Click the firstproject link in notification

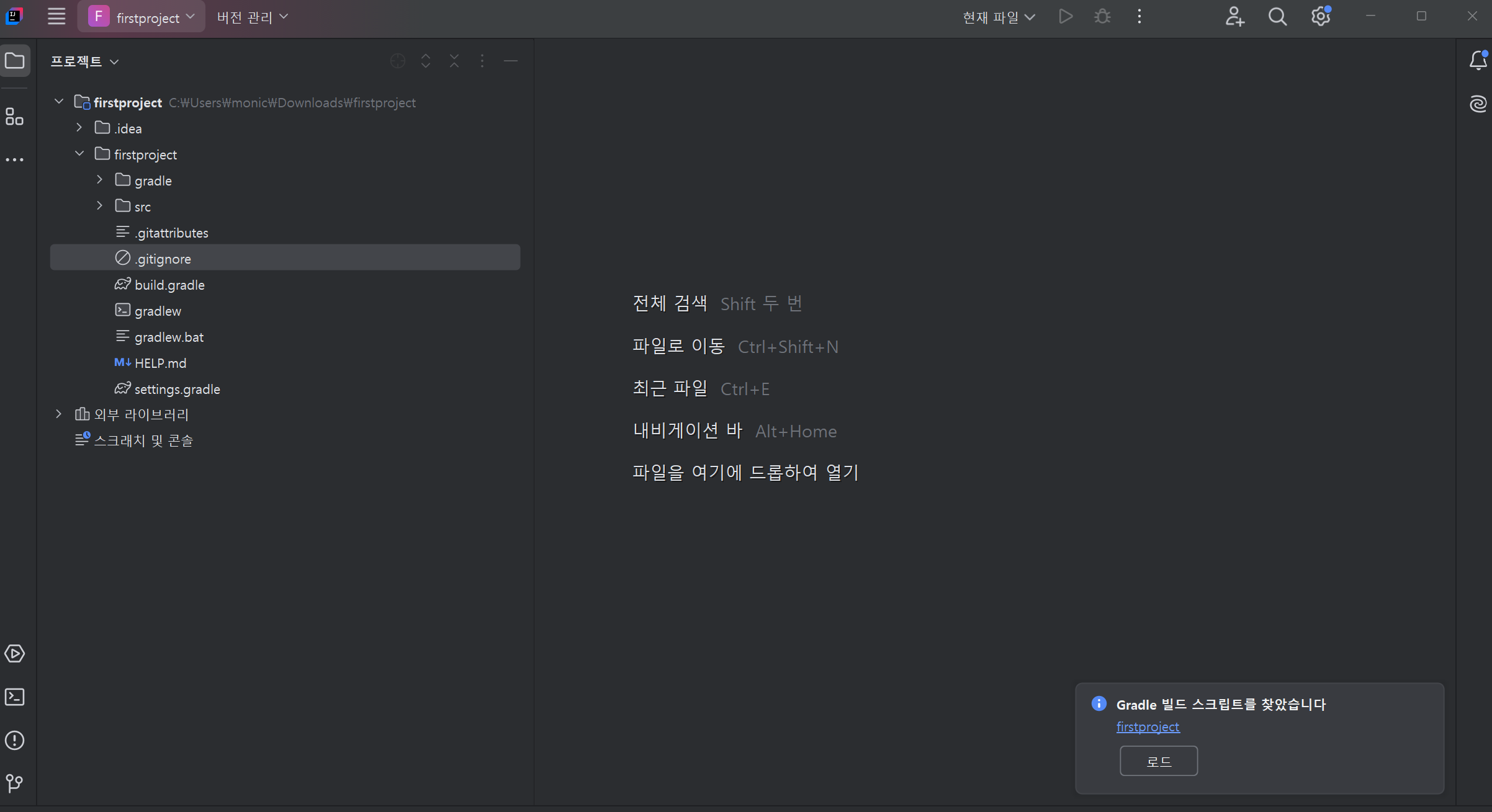coord(1148,726)
